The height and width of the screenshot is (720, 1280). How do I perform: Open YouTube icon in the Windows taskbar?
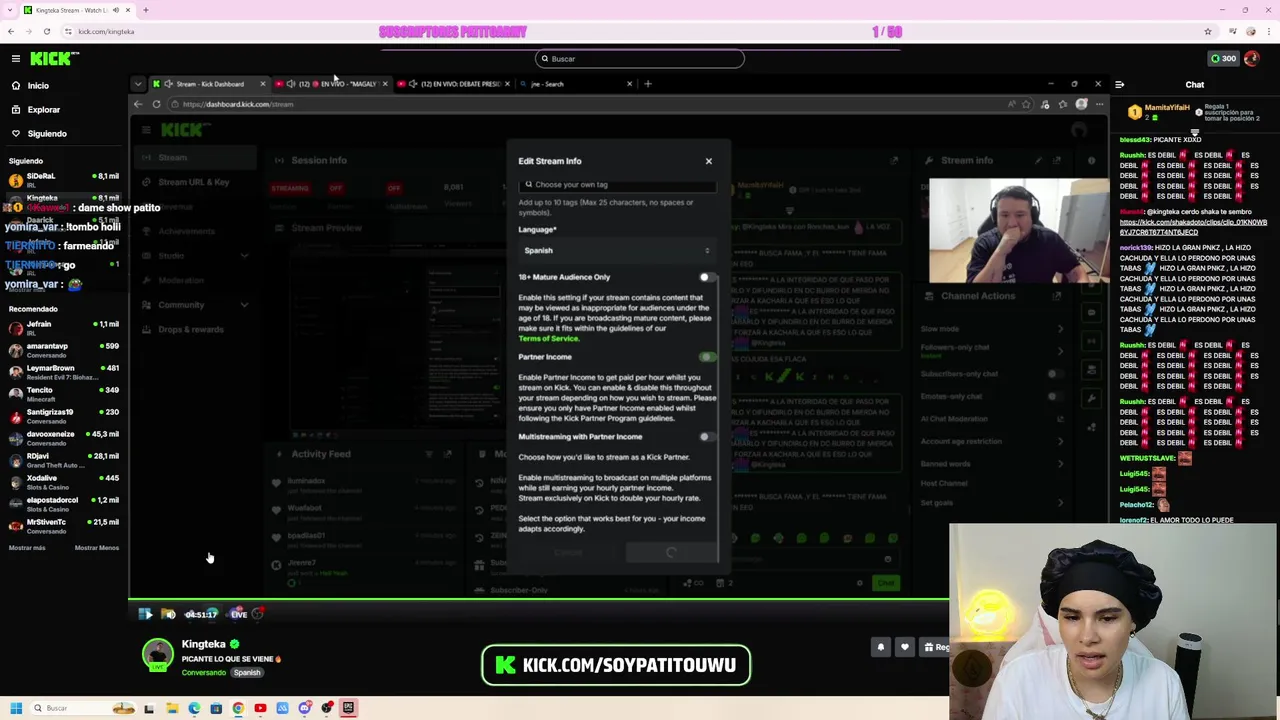point(260,709)
